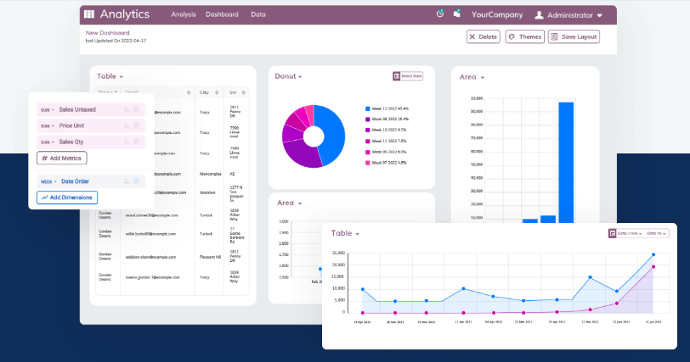This screenshot has height=362, width=690.
Task: Click the Sales Untaxed metric label
Action: pos(77,110)
